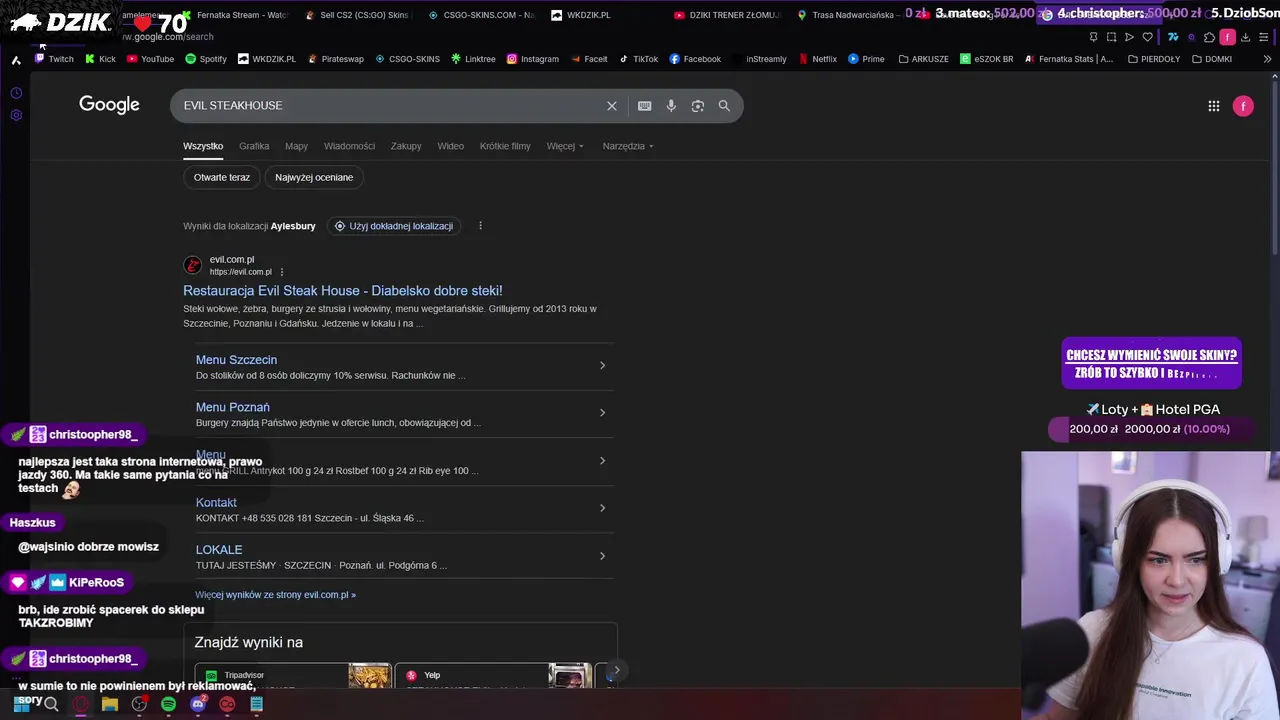
Task: Advance the 'Znajdź wyniki na' carousel arrow
Action: 616,670
